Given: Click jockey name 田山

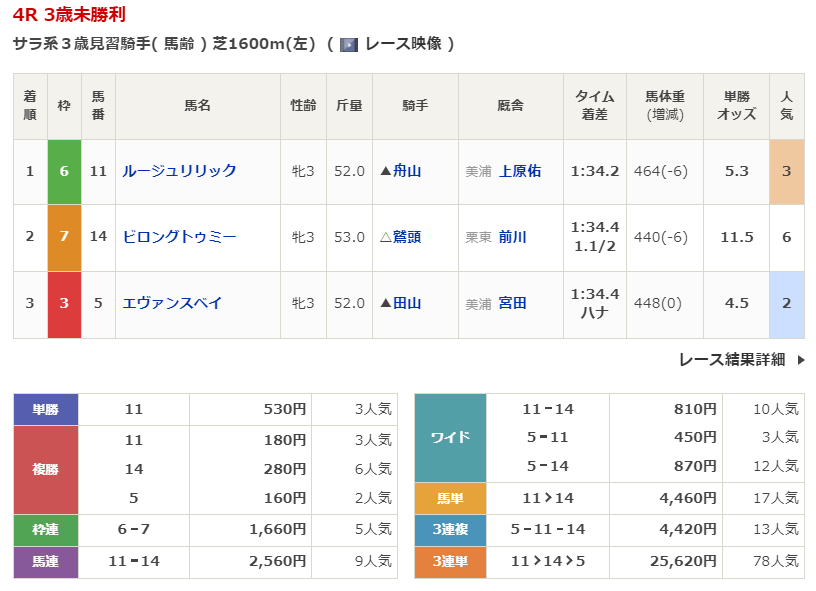Looking at the screenshot, I should (x=407, y=303).
